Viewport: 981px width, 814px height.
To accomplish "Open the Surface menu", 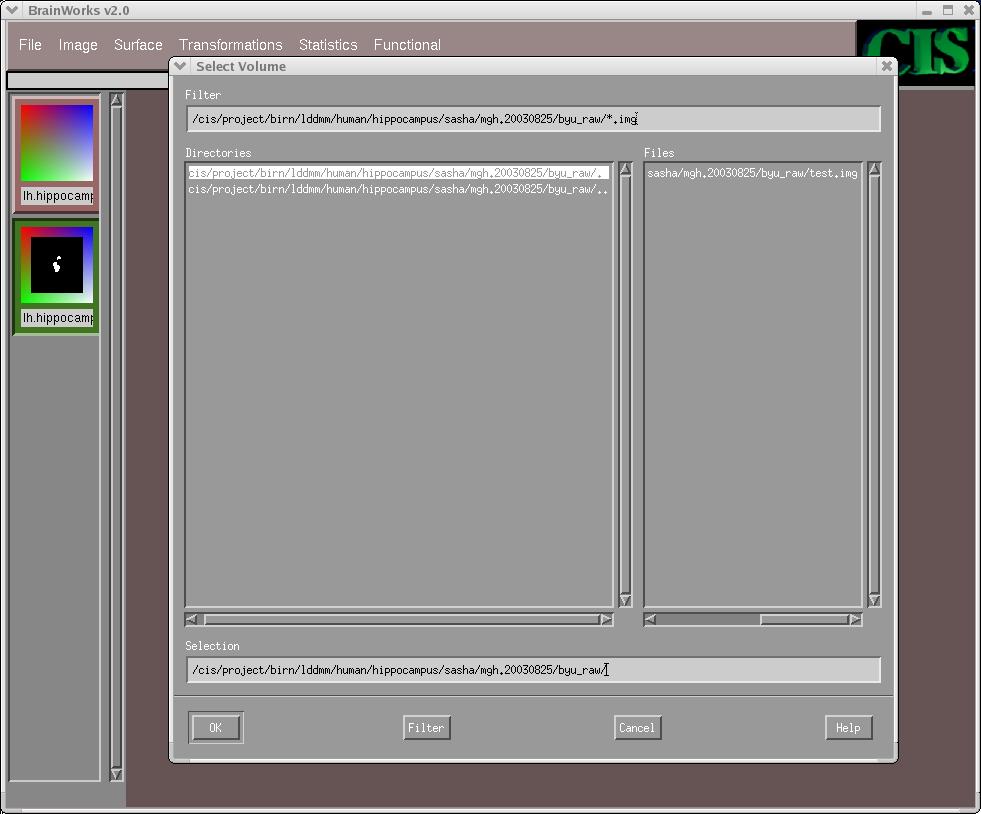I will click(x=138, y=45).
